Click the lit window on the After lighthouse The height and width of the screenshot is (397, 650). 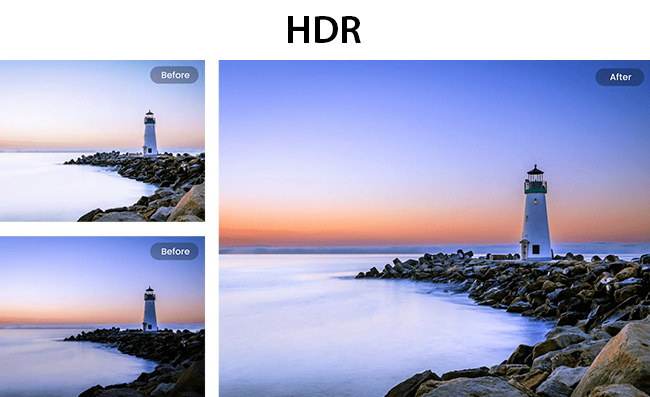[535, 201]
